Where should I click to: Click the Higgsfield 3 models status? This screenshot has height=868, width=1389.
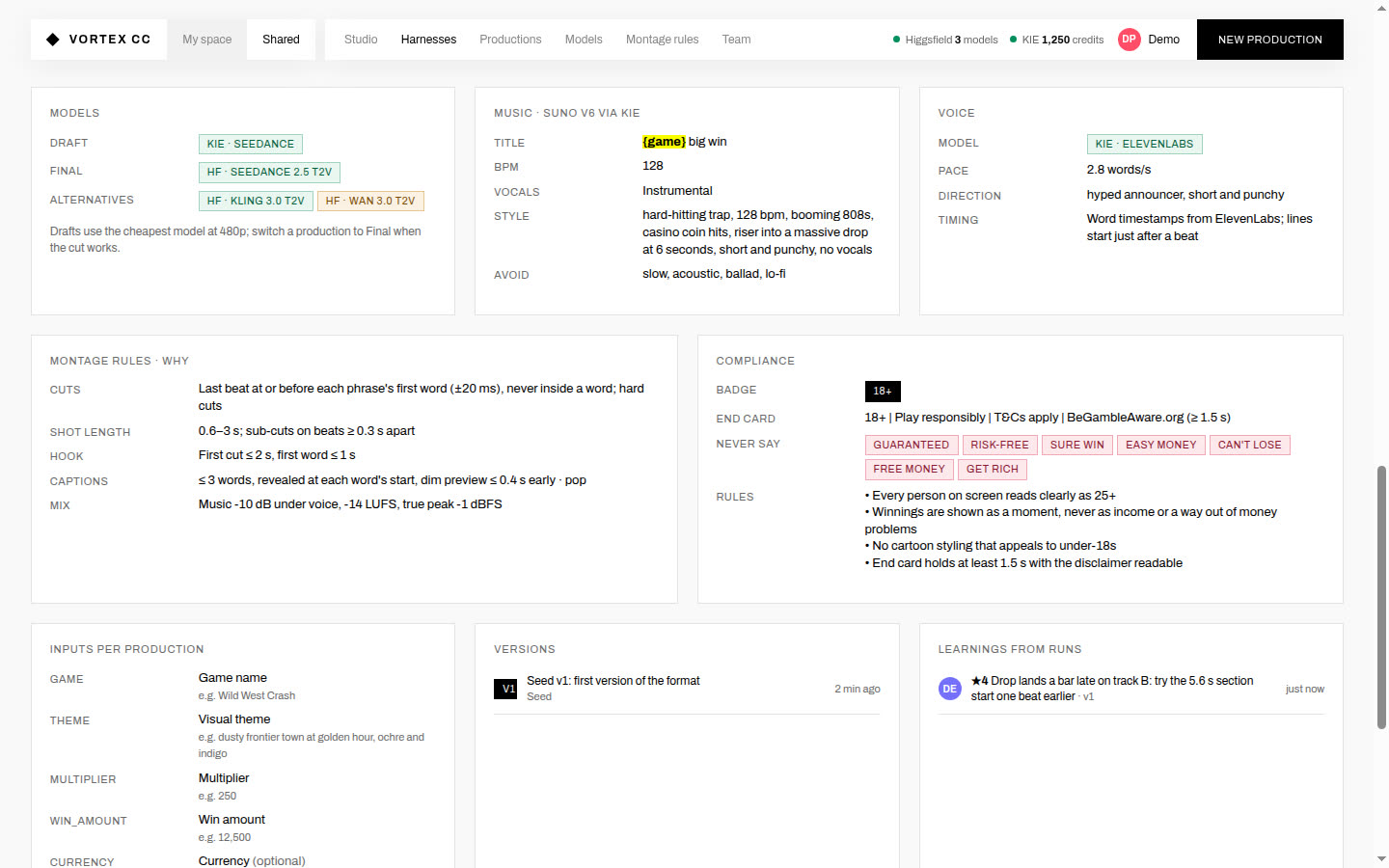point(945,40)
